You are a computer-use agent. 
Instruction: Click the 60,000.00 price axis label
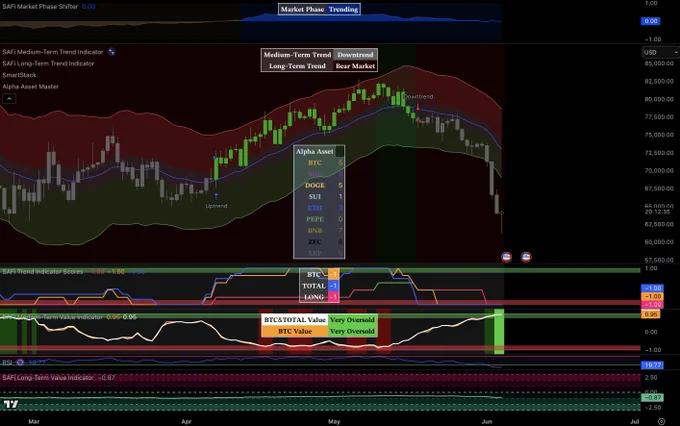click(659, 242)
